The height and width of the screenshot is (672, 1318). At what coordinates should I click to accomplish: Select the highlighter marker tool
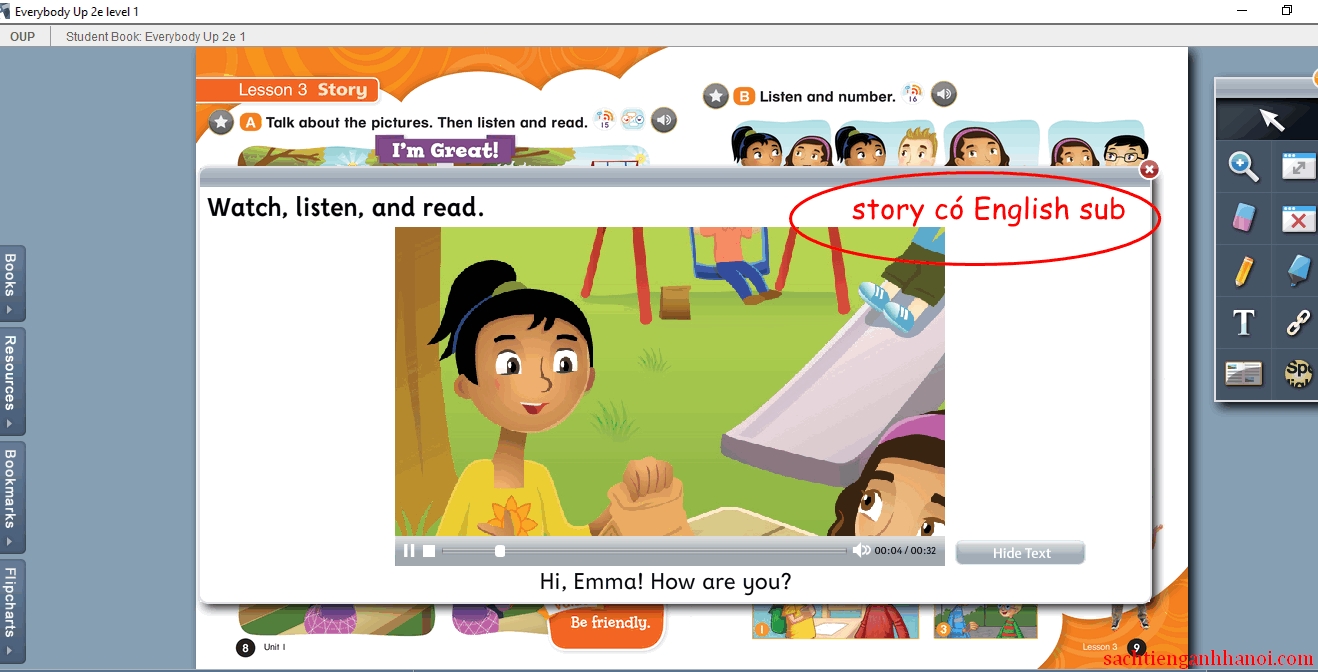(x=1298, y=270)
